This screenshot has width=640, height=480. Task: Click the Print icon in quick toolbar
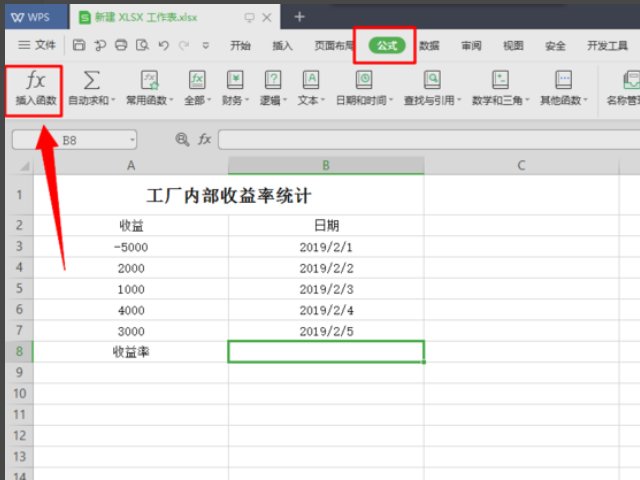click(121, 45)
